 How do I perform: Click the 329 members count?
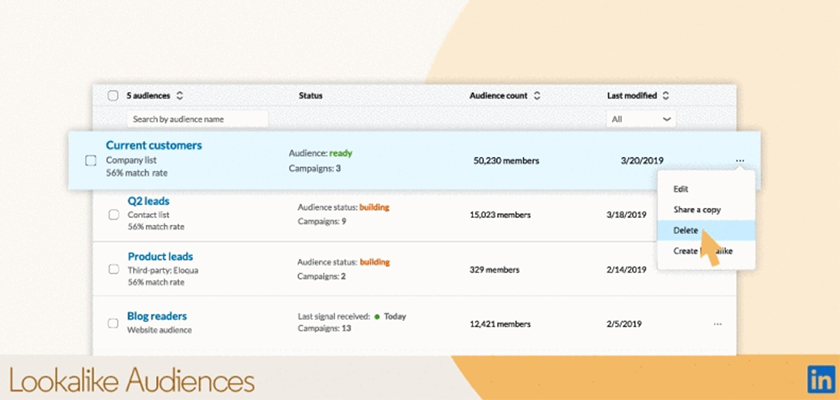[494, 270]
